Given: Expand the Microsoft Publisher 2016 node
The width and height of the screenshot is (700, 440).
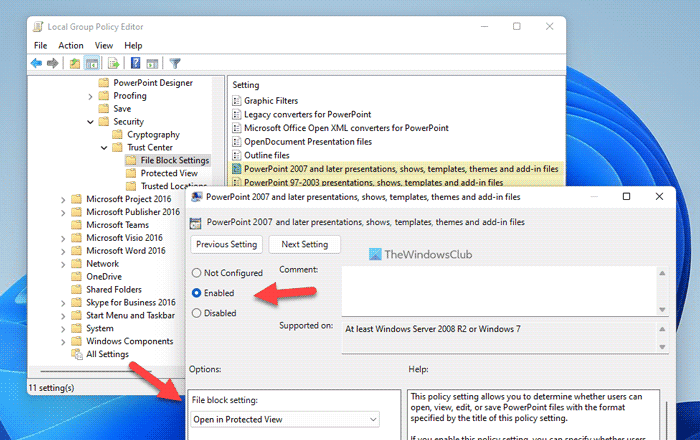Looking at the screenshot, I should 63,213.
